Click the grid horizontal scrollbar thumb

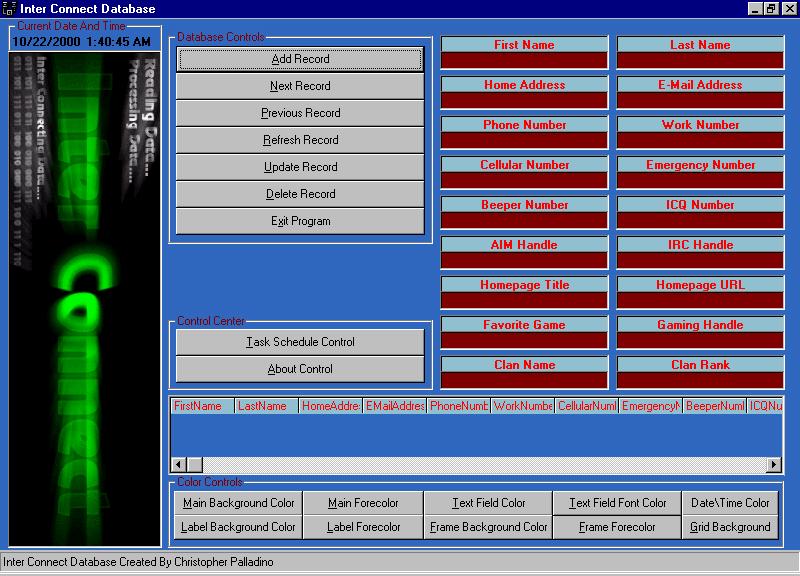195,465
